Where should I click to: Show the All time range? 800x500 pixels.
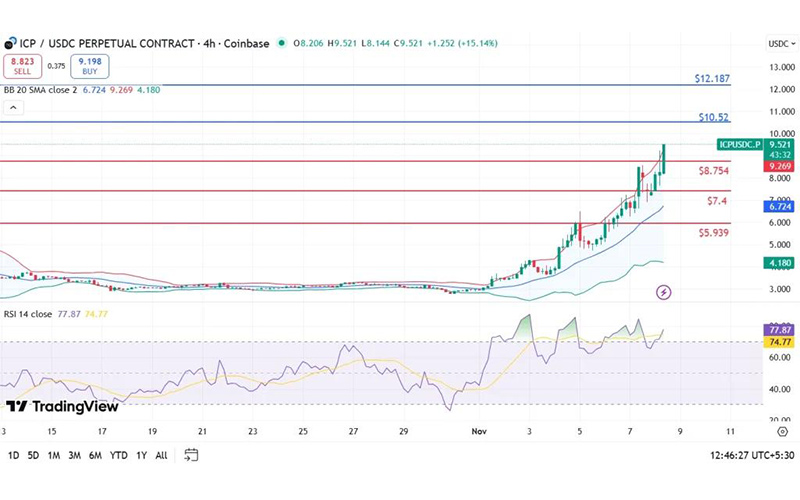click(x=161, y=455)
